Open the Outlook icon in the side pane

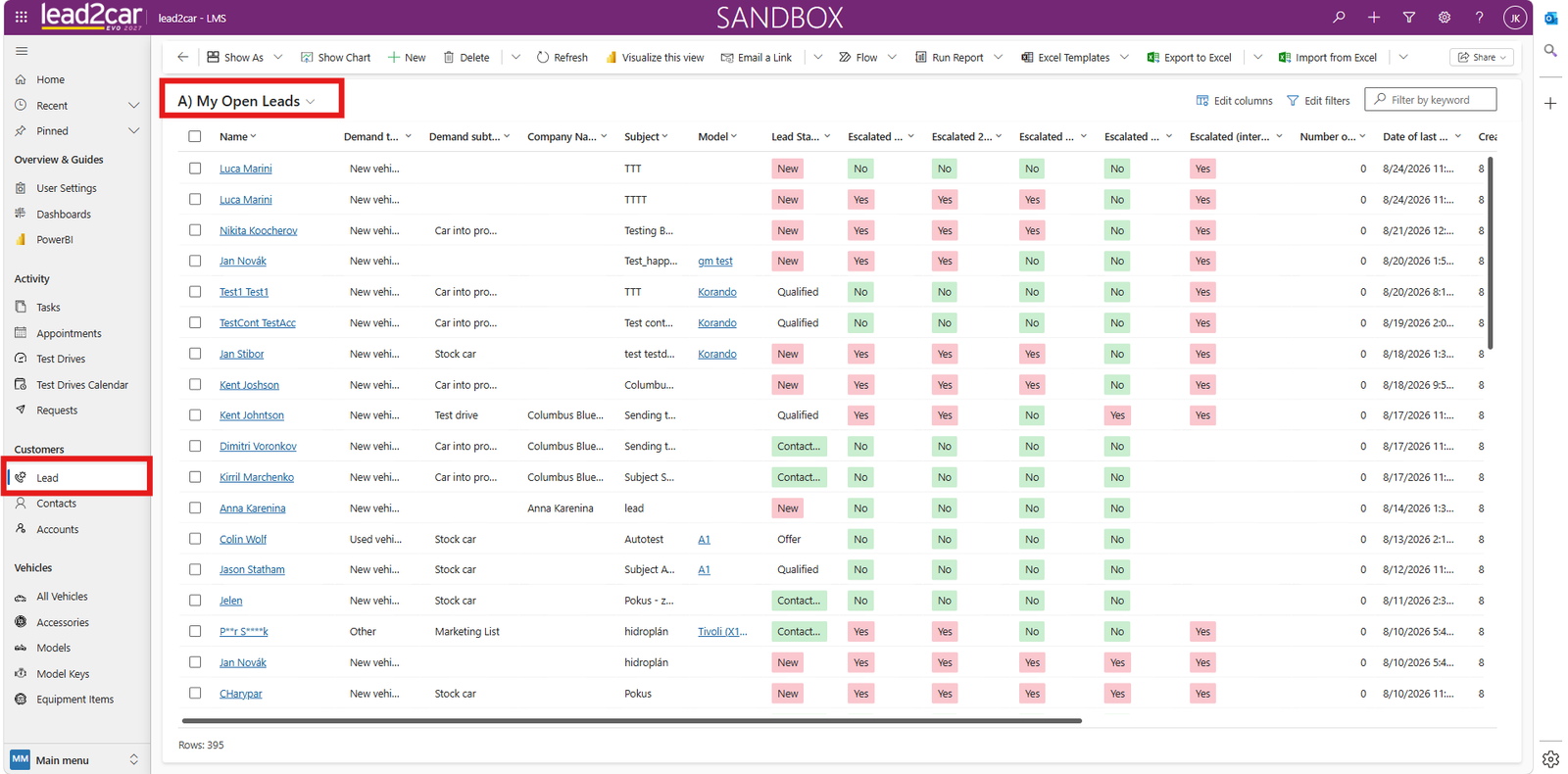[x=1550, y=18]
